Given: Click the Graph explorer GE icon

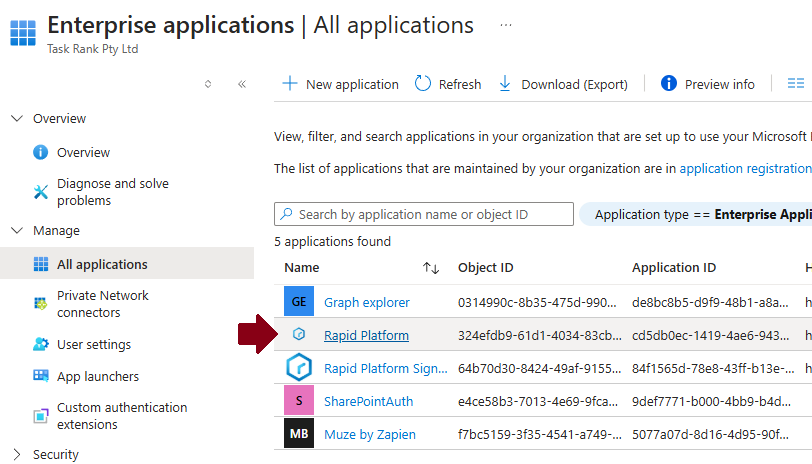Looking at the screenshot, I should tap(299, 302).
